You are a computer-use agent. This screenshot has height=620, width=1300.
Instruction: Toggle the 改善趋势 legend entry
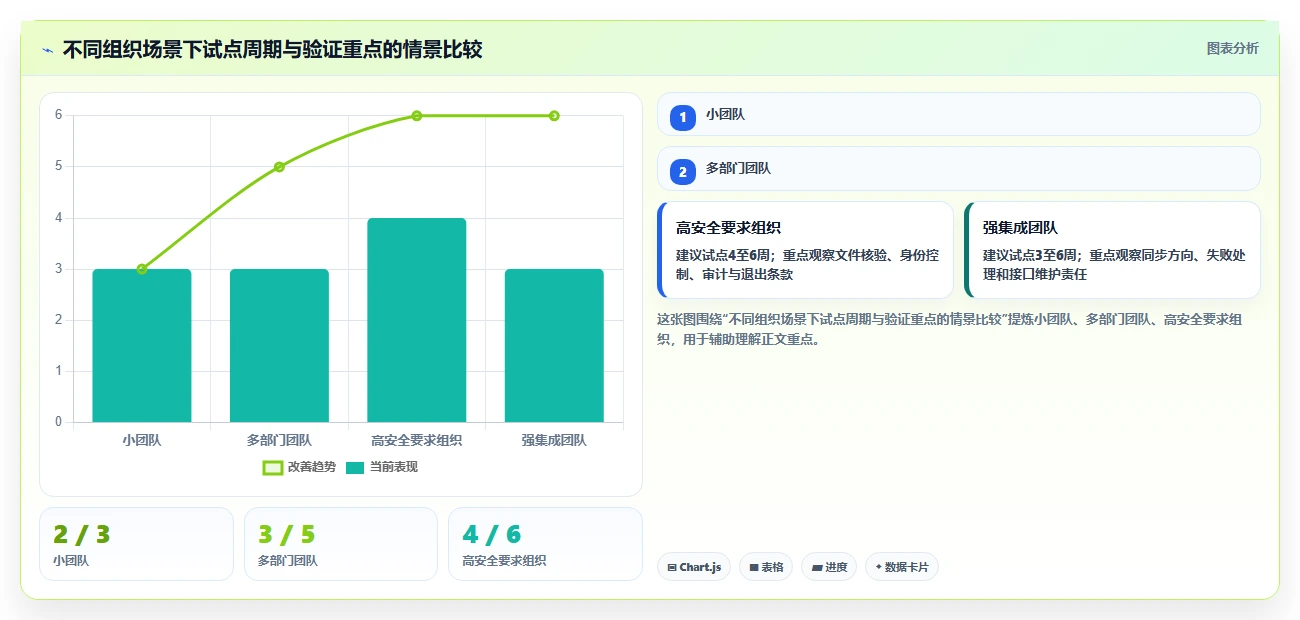299,467
